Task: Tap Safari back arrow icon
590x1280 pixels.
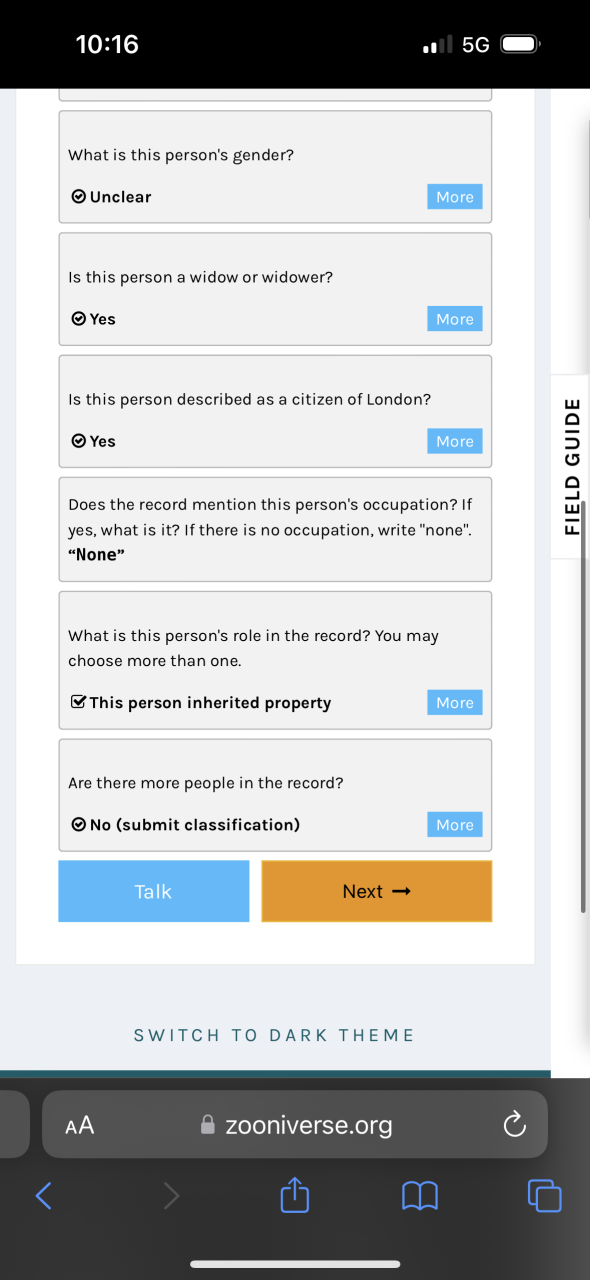Action: point(43,1194)
